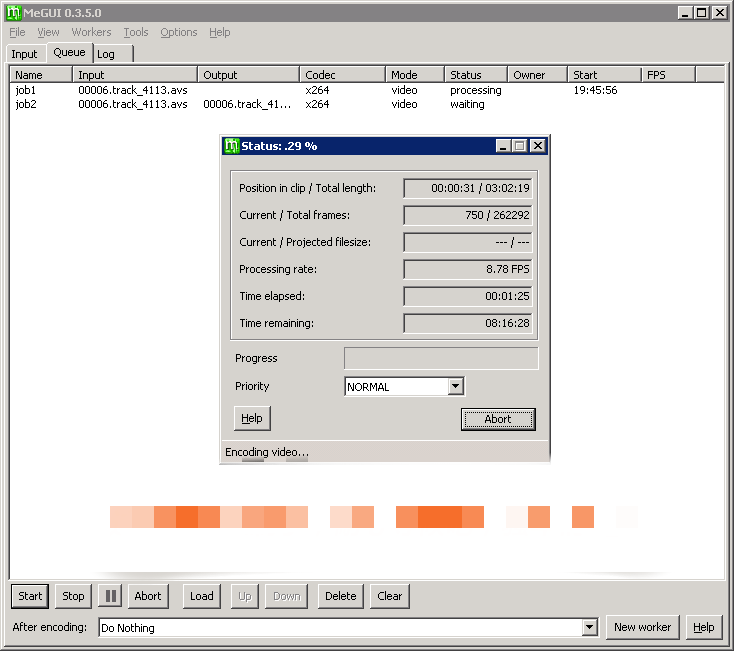734x651 pixels.
Task: Click the MeGUI icon in Status dialog title
Action: coord(231,146)
